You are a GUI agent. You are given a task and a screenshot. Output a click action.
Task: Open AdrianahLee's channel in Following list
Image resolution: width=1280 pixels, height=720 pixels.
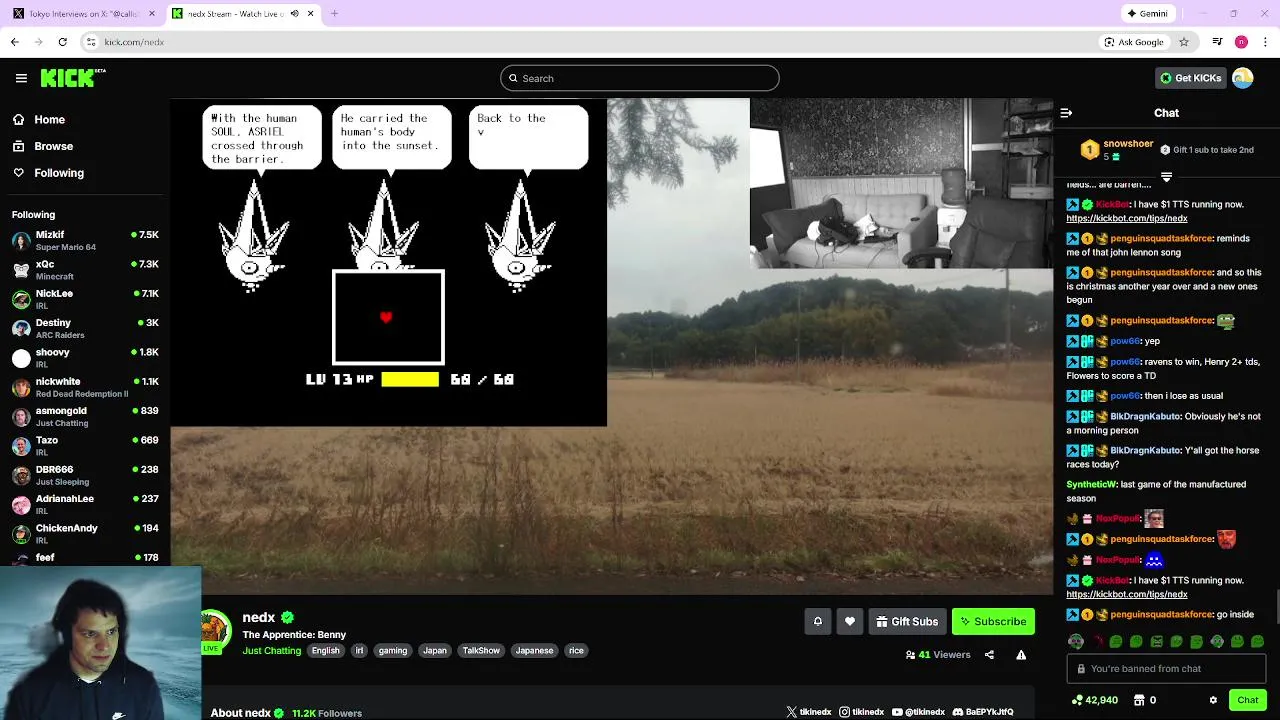tap(85, 504)
